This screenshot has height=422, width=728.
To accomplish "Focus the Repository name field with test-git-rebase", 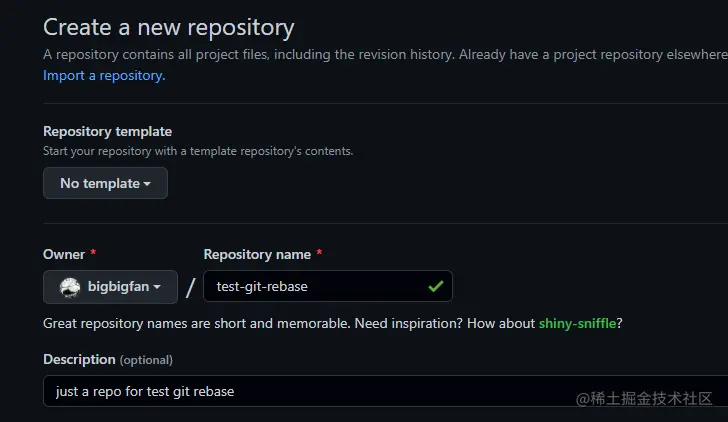I will (x=328, y=286).
